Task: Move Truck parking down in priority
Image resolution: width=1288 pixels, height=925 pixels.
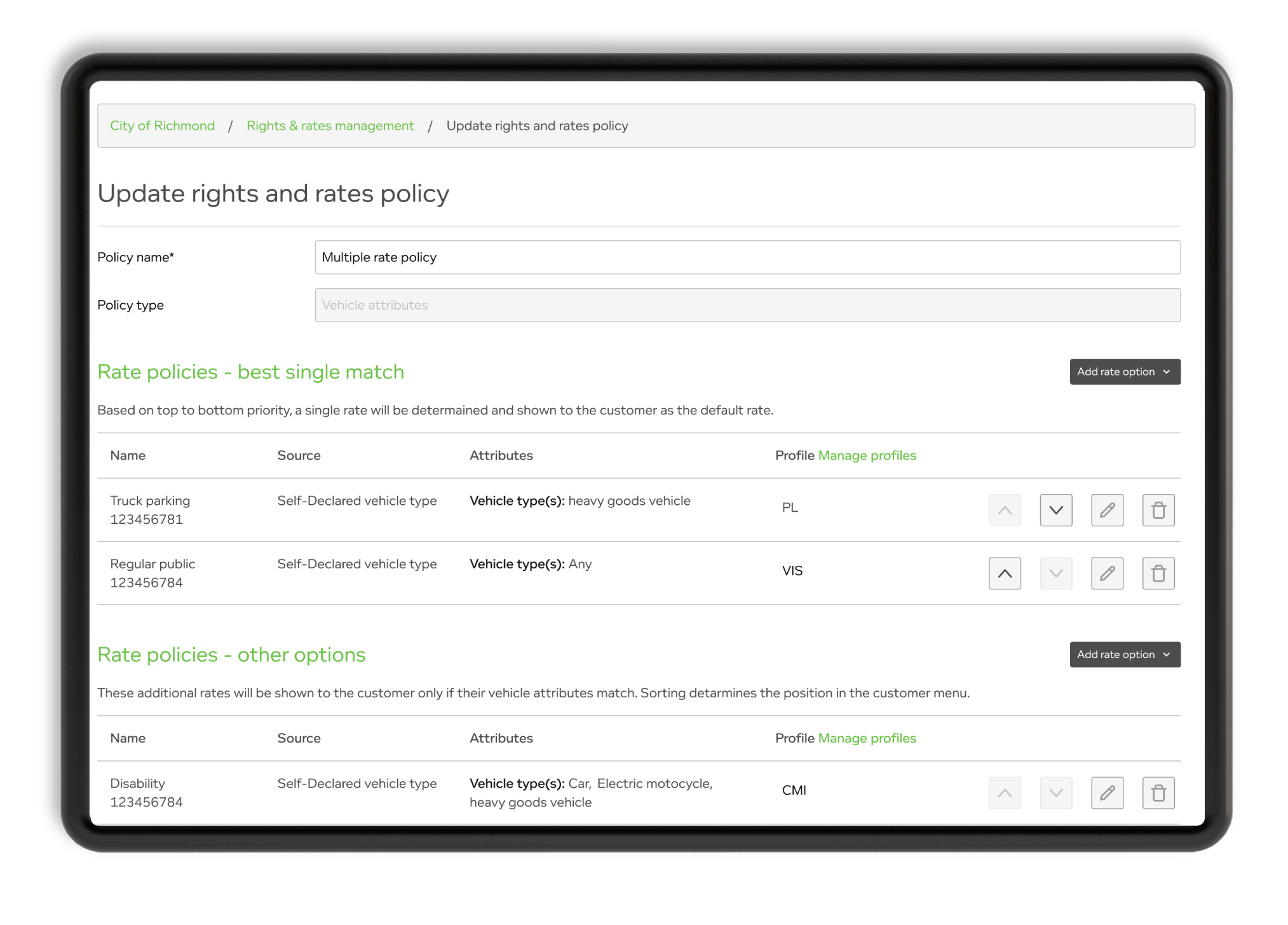Action: click(1055, 510)
